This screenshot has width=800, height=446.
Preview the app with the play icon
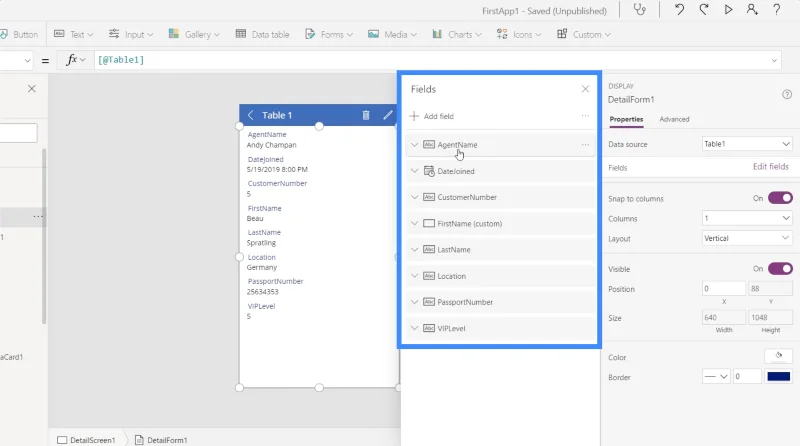[x=728, y=10]
